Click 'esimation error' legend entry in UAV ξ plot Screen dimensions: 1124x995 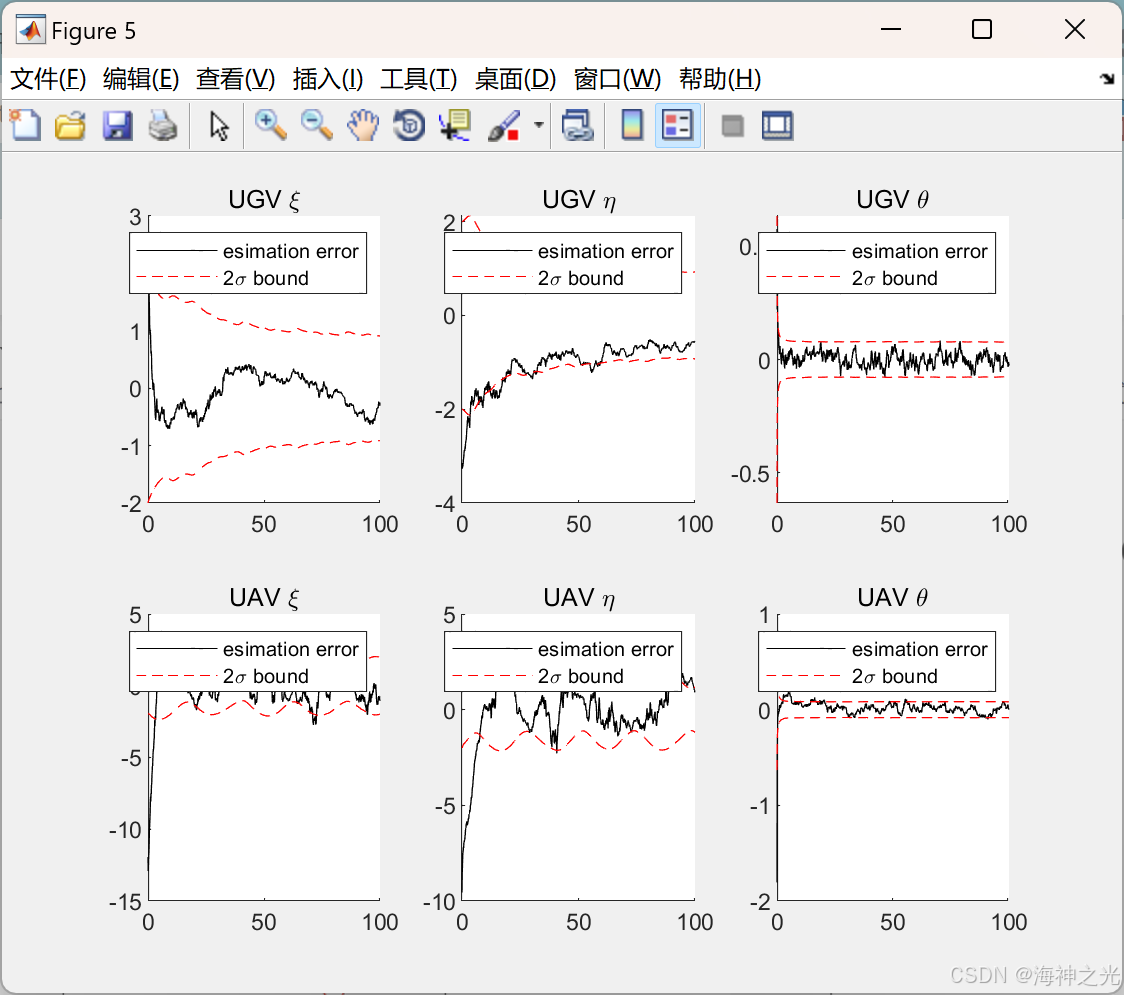point(290,649)
